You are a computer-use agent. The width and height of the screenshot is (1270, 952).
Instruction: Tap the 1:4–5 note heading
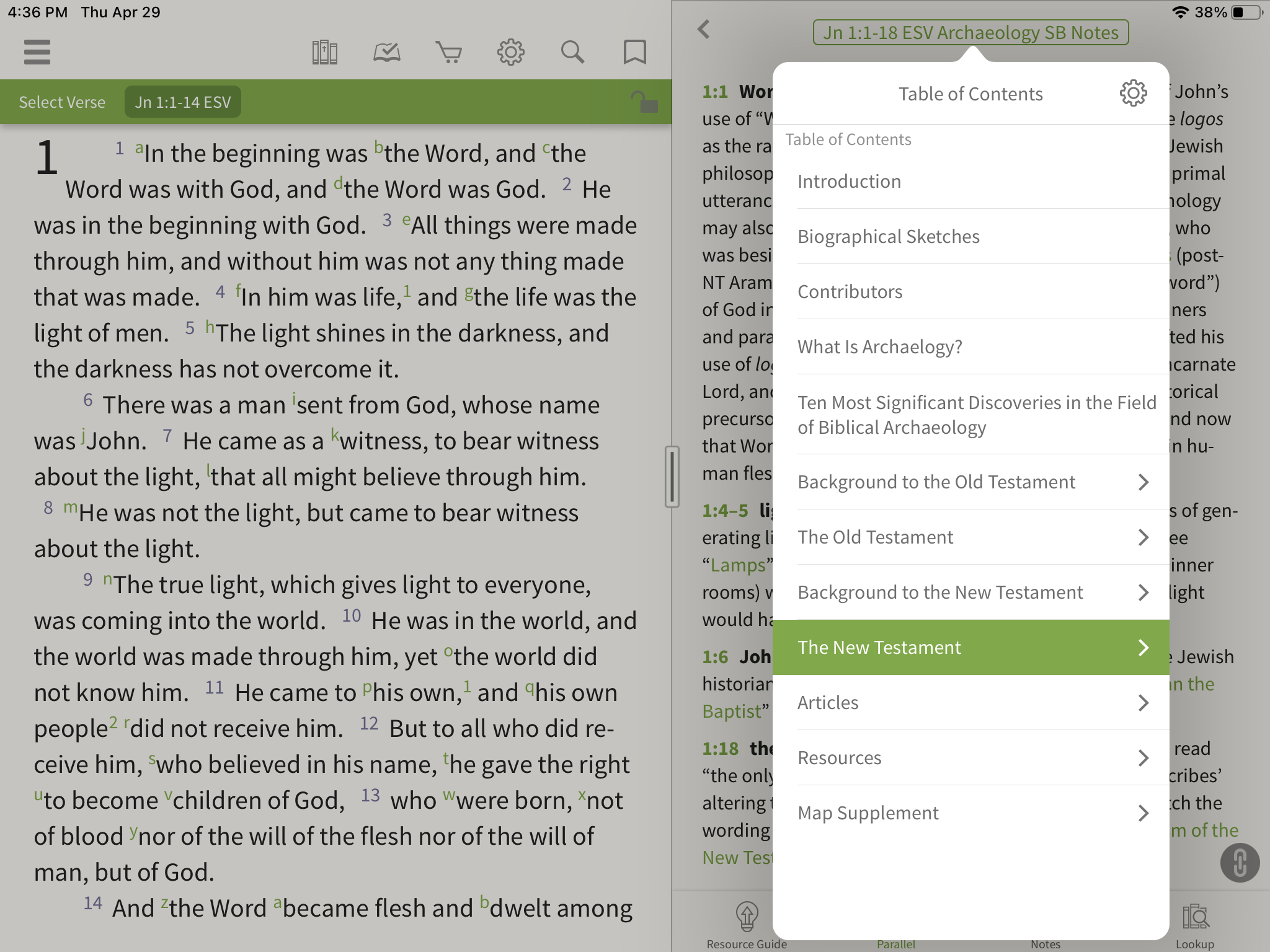[x=725, y=510]
